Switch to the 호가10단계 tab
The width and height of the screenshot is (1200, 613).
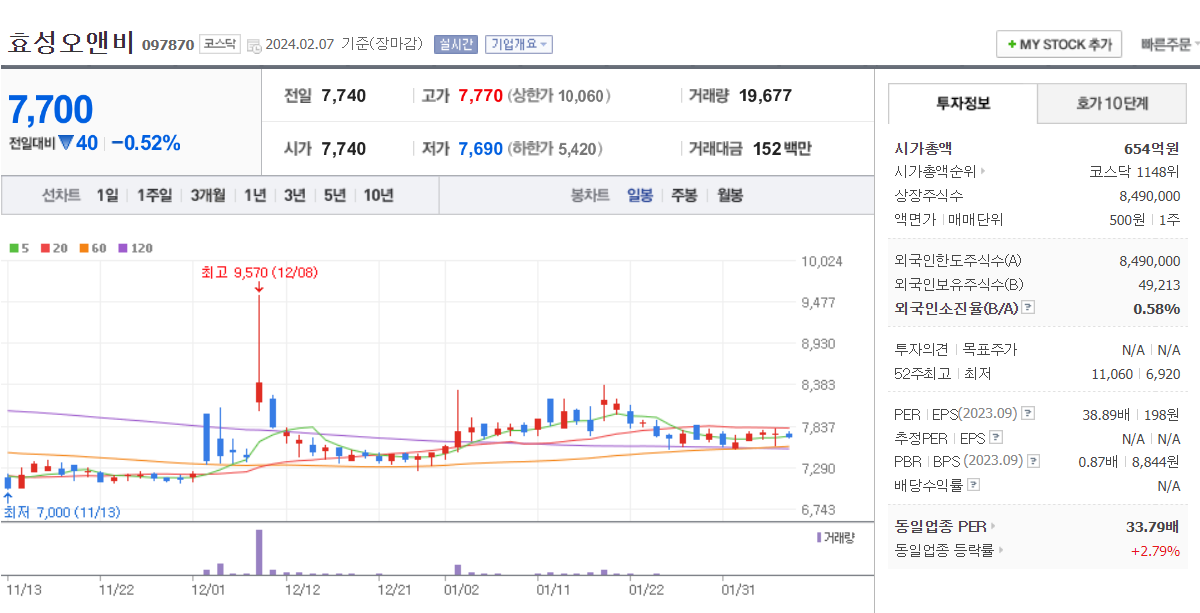(1112, 103)
